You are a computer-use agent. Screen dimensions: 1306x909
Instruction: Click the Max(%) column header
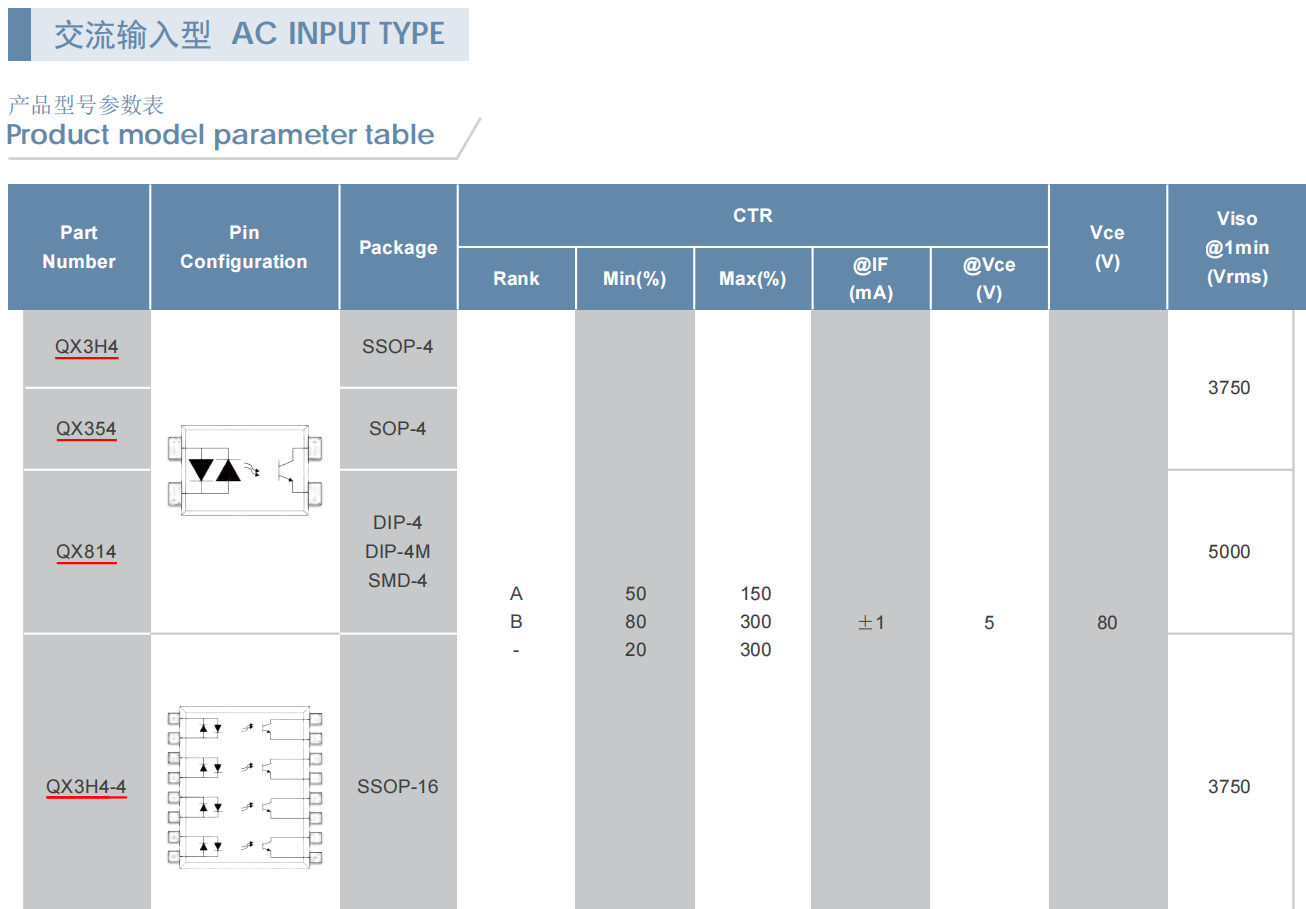pyautogui.click(x=752, y=279)
